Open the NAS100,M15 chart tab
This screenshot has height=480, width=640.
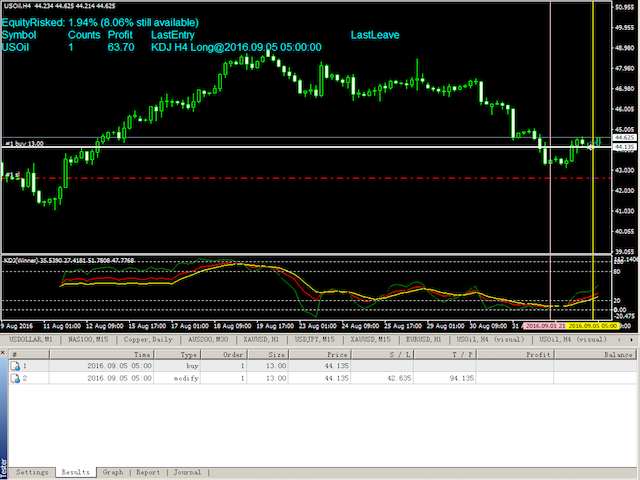[x=90, y=340]
